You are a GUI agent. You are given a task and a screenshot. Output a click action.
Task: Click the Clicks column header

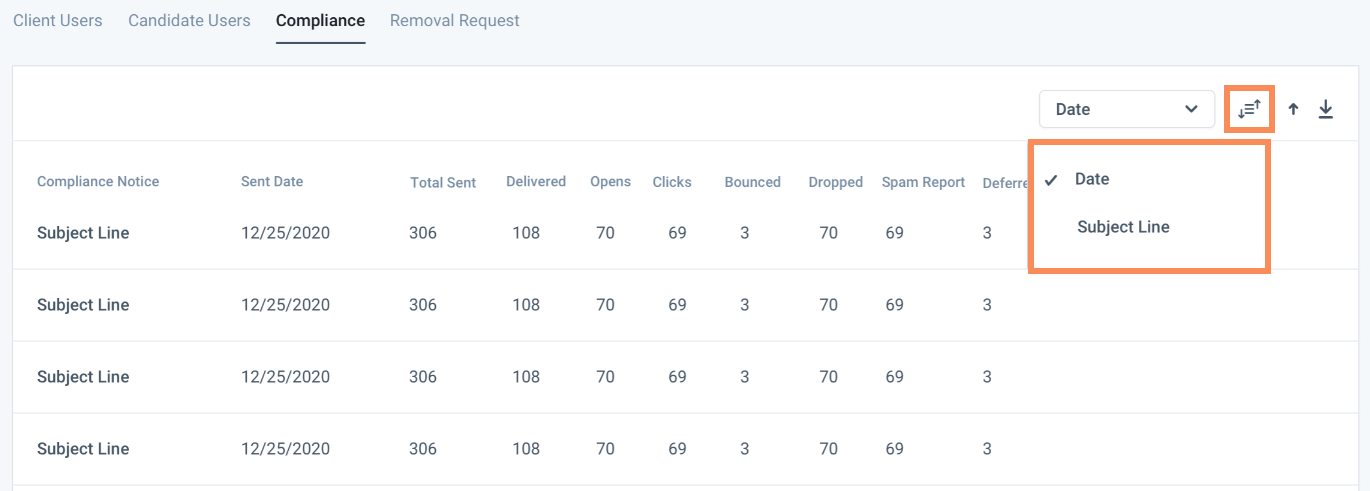point(672,182)
